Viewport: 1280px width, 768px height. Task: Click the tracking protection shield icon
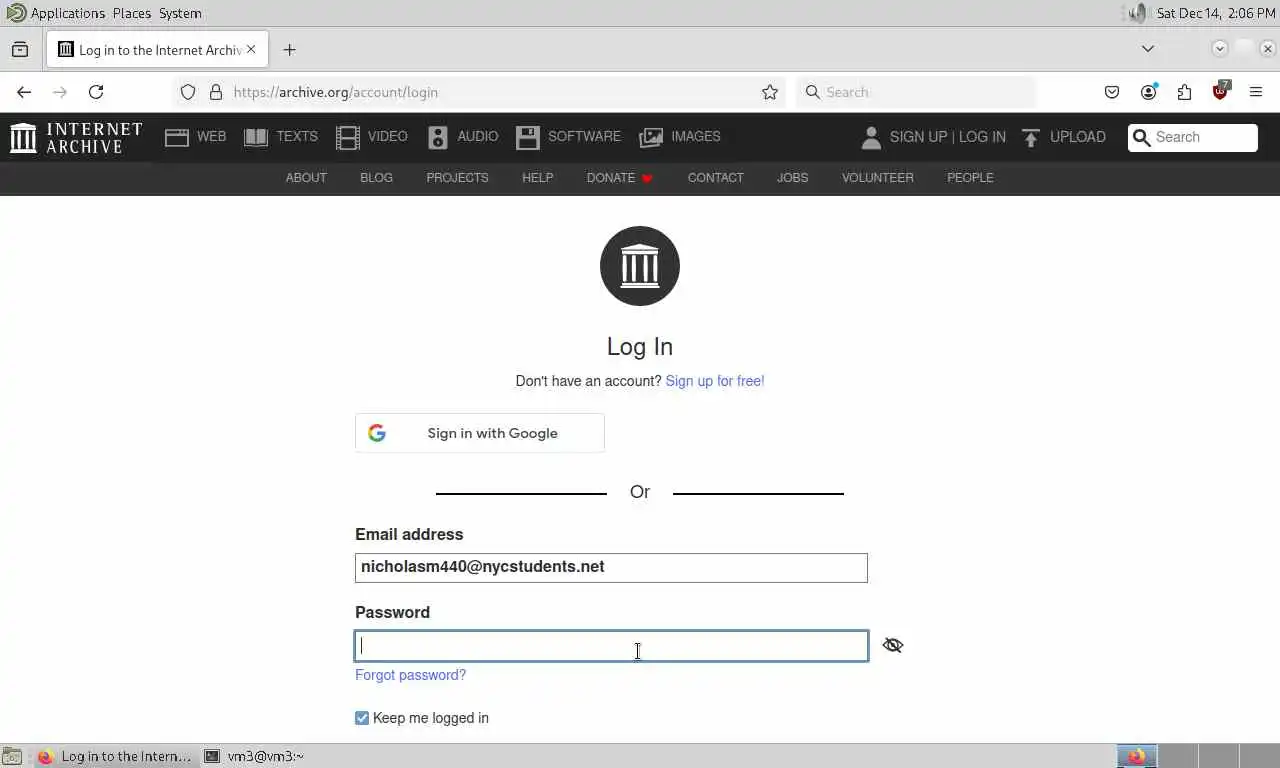click(188, 92)
